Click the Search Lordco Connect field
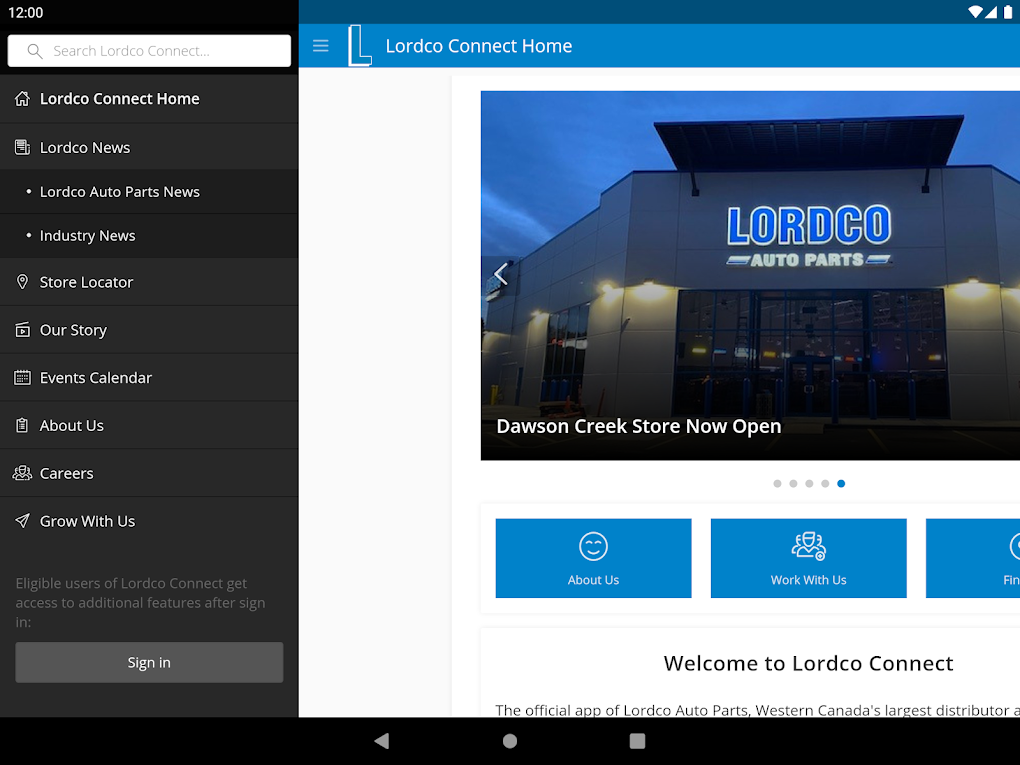 (149, 50)
